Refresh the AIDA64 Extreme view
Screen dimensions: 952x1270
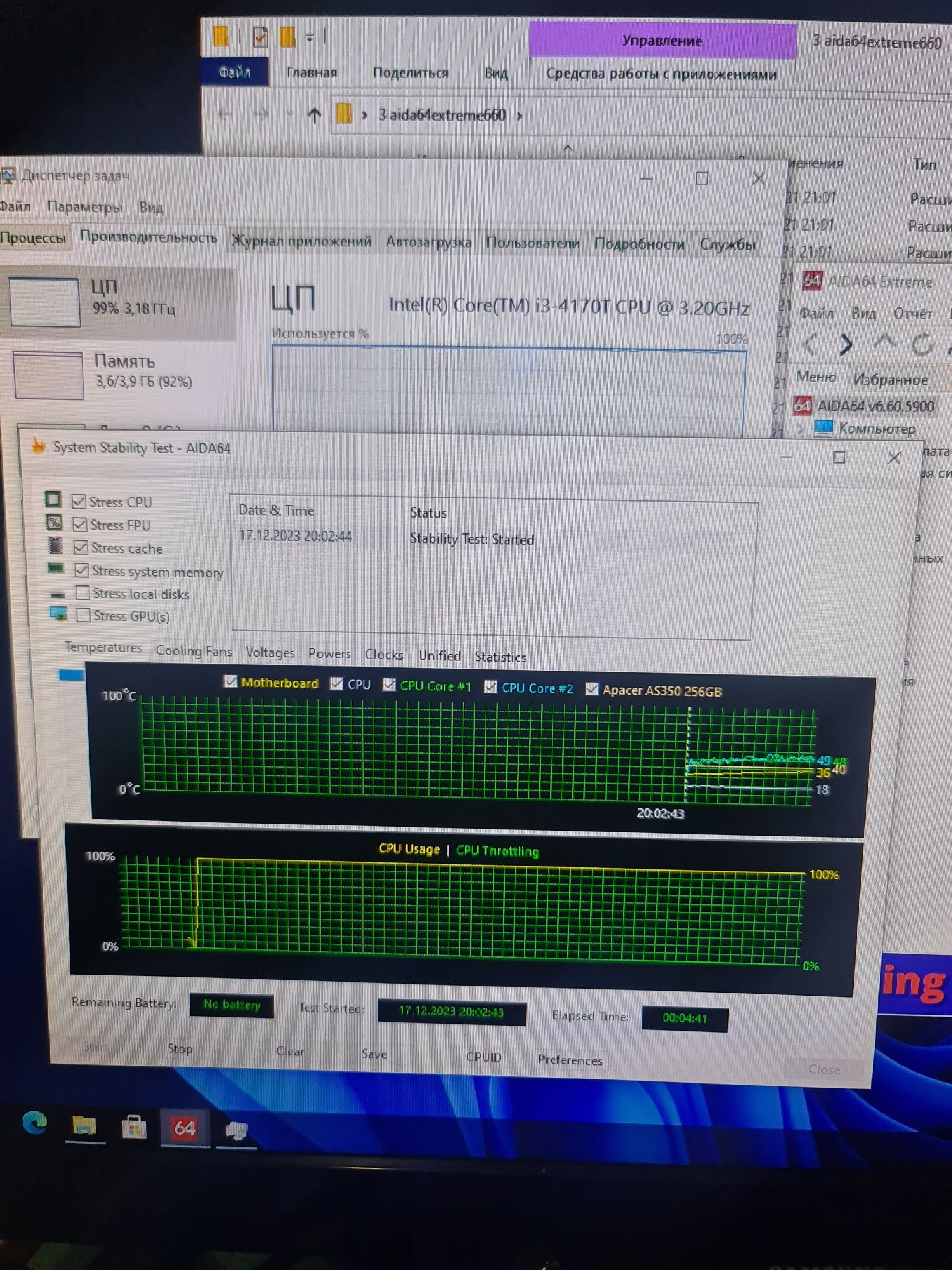pyautogui.click(x=921, y=345)
